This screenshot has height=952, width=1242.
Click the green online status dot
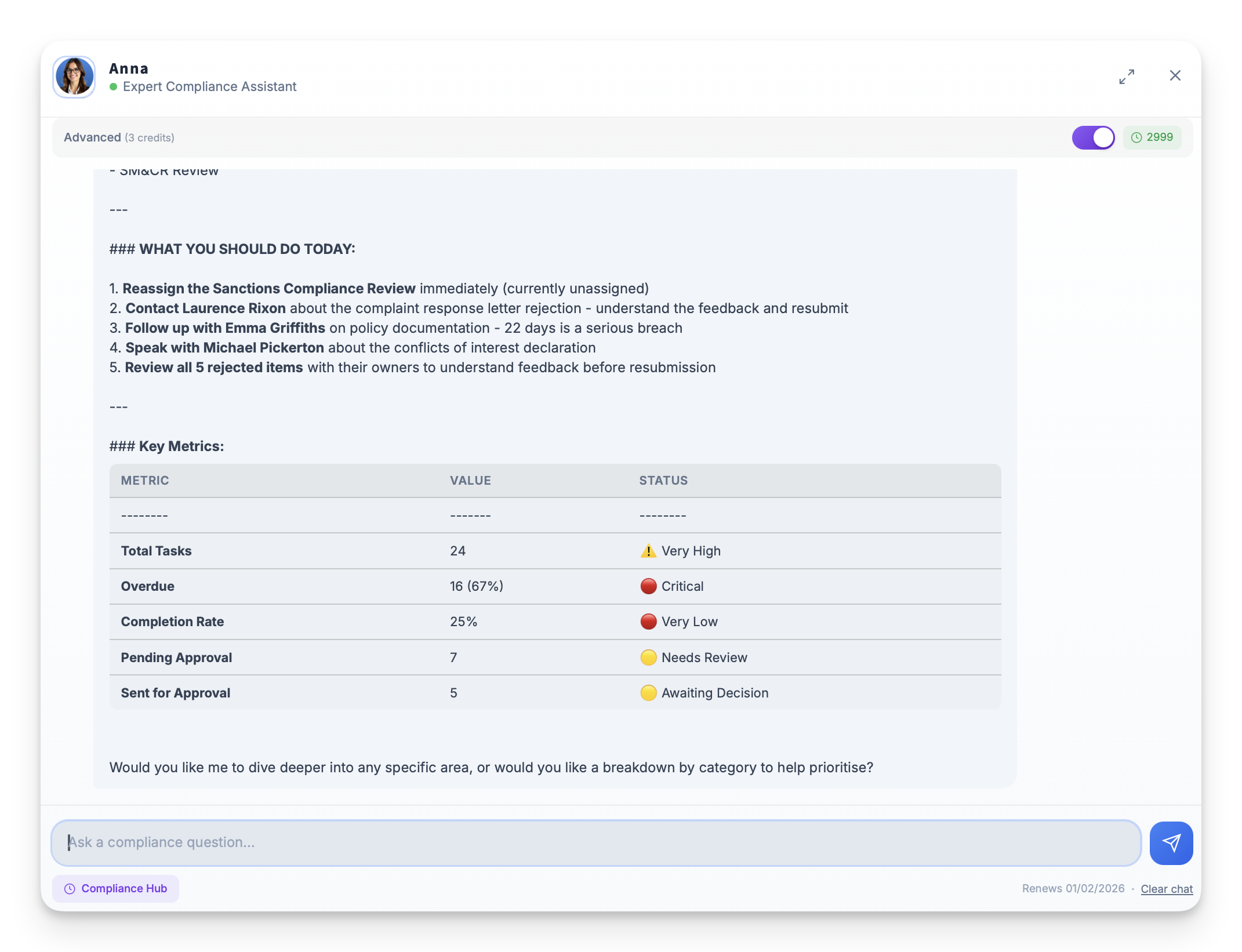(x=114, y=86)
